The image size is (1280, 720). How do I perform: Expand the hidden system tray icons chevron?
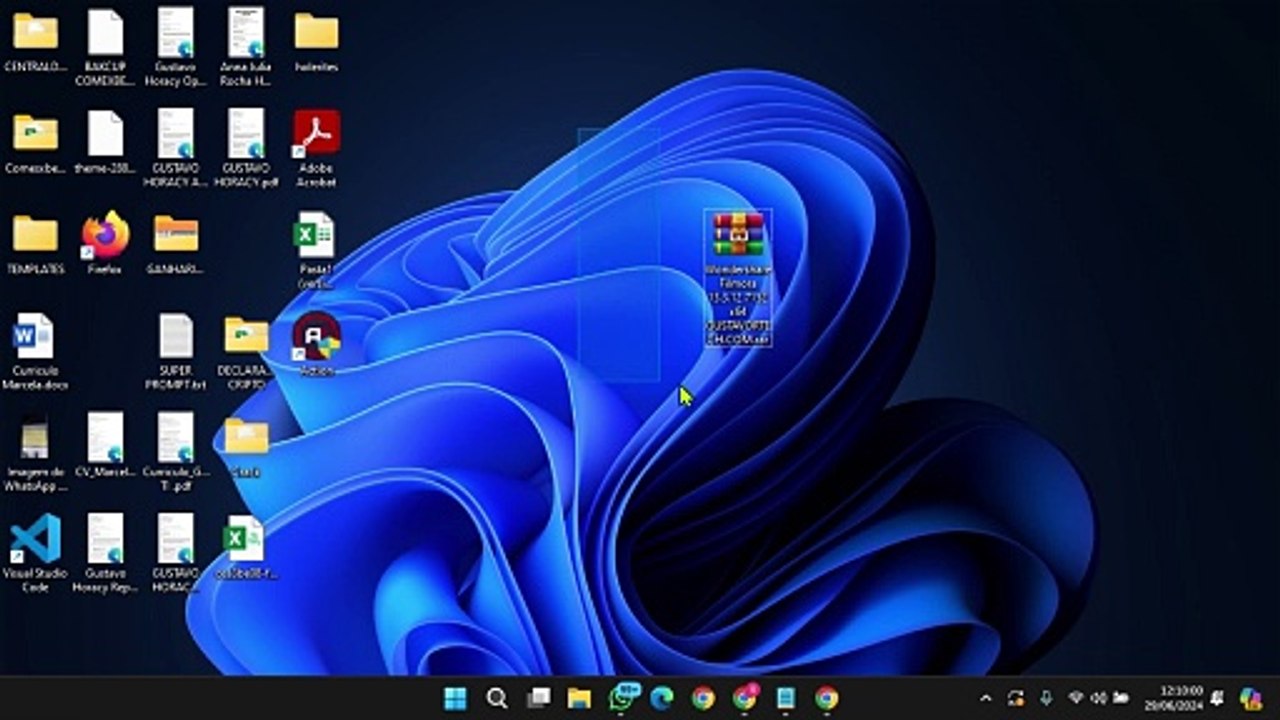click(986, 698)
